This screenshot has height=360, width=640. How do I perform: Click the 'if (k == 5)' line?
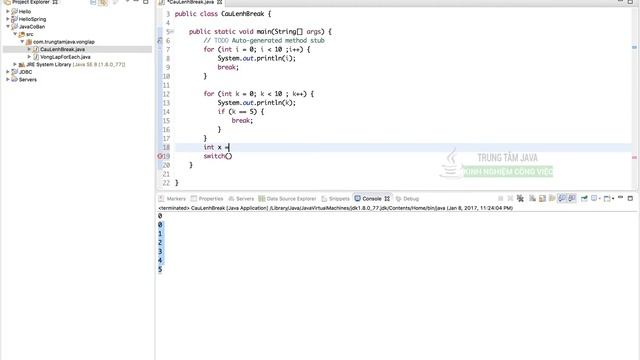click(240, 111)
